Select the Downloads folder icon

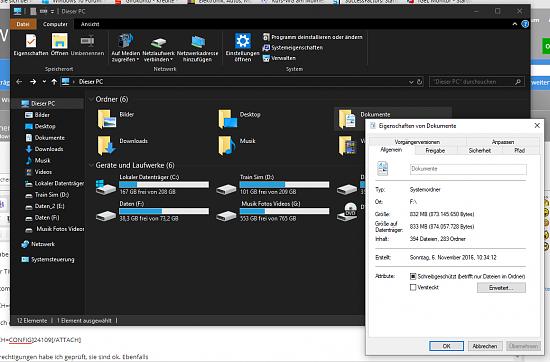pyautogui.click(x=107, y=145)
